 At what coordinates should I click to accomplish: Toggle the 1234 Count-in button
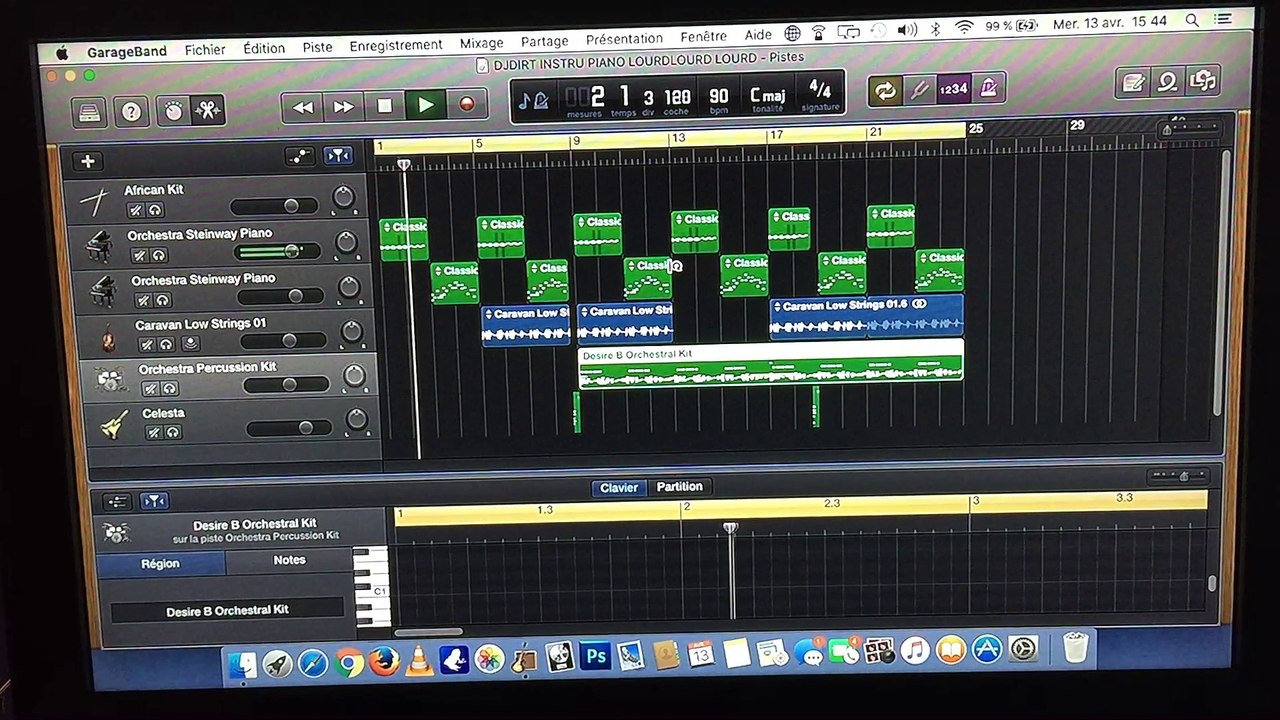pos(953,89)
